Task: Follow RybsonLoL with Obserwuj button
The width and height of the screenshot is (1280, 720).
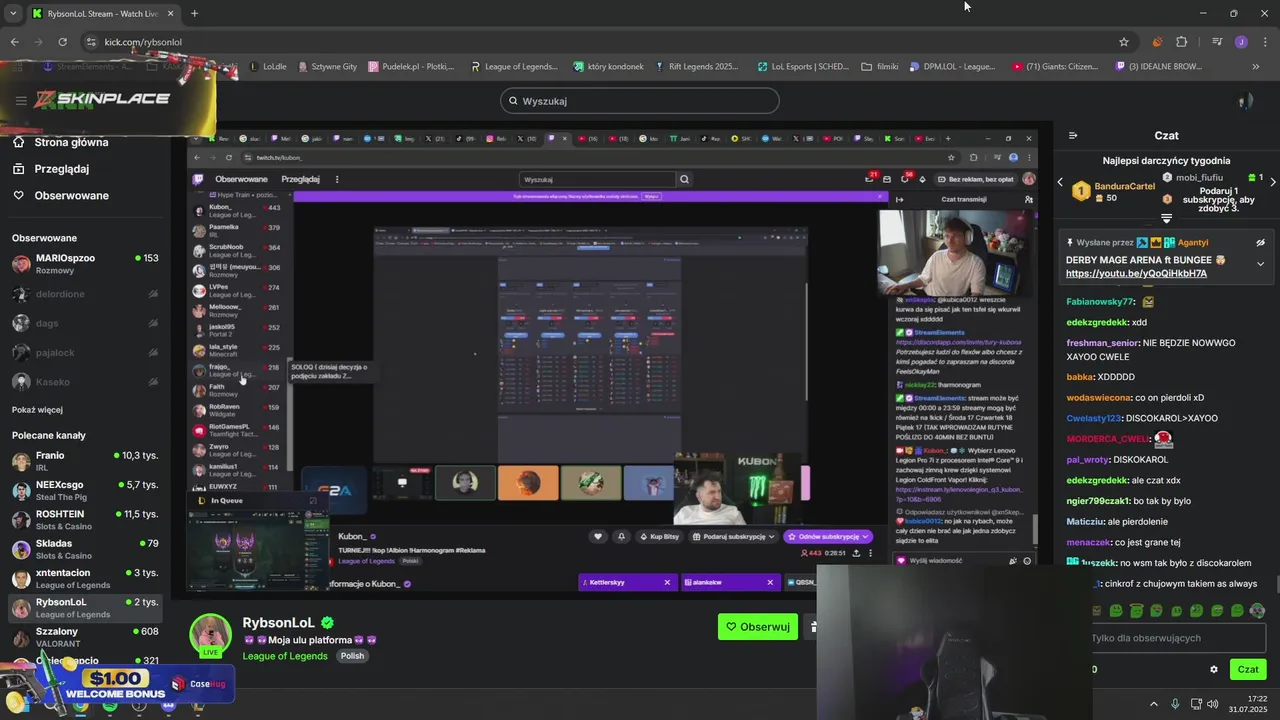Action: pos(758,627)
